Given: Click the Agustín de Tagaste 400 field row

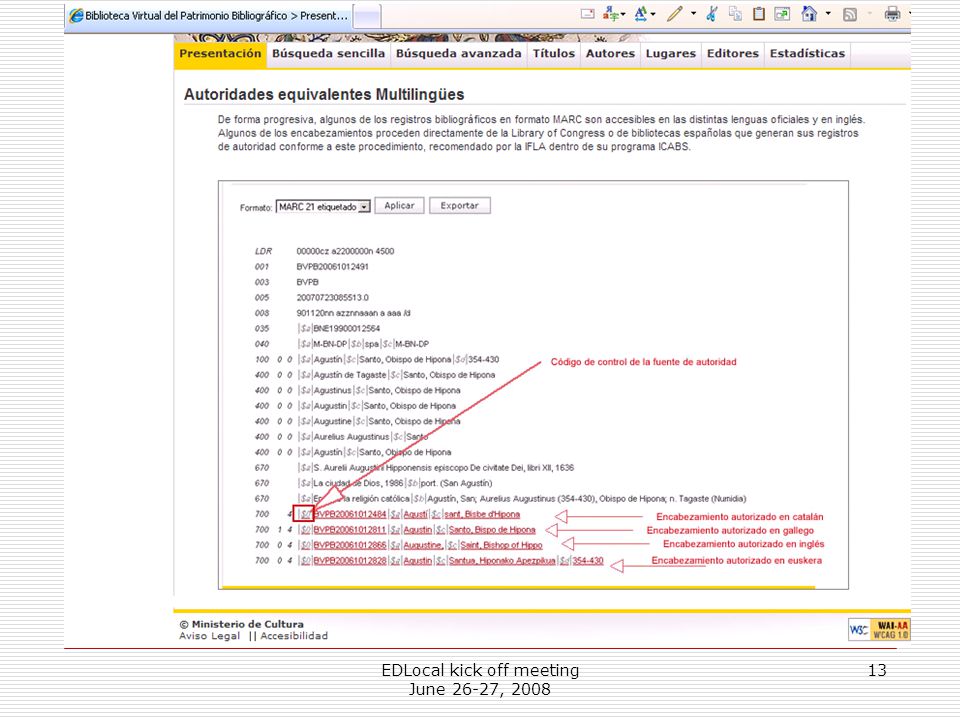Looking at the screenshot, I should (x=375, y=375).
